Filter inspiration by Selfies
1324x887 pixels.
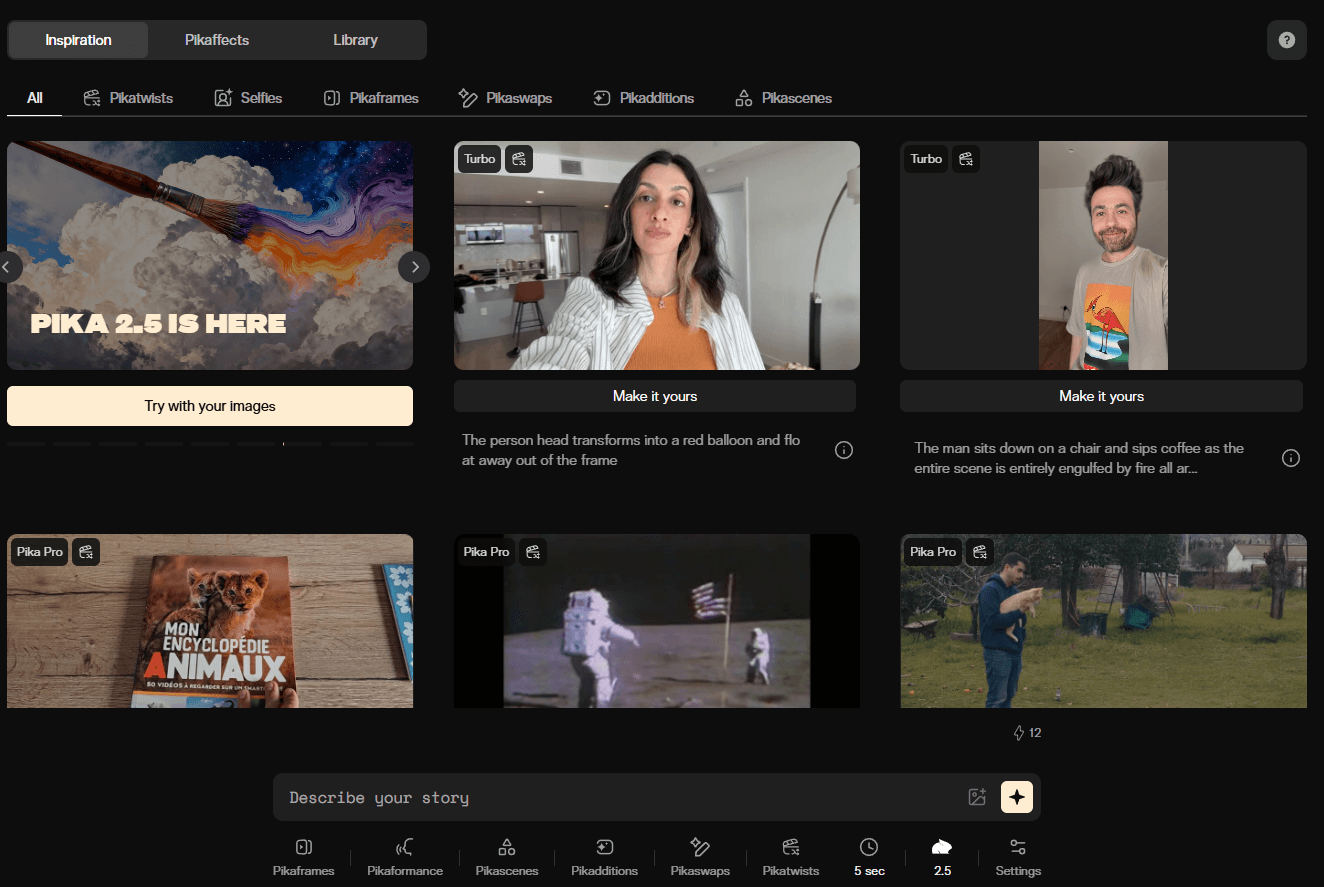click(x=248, y=98)
